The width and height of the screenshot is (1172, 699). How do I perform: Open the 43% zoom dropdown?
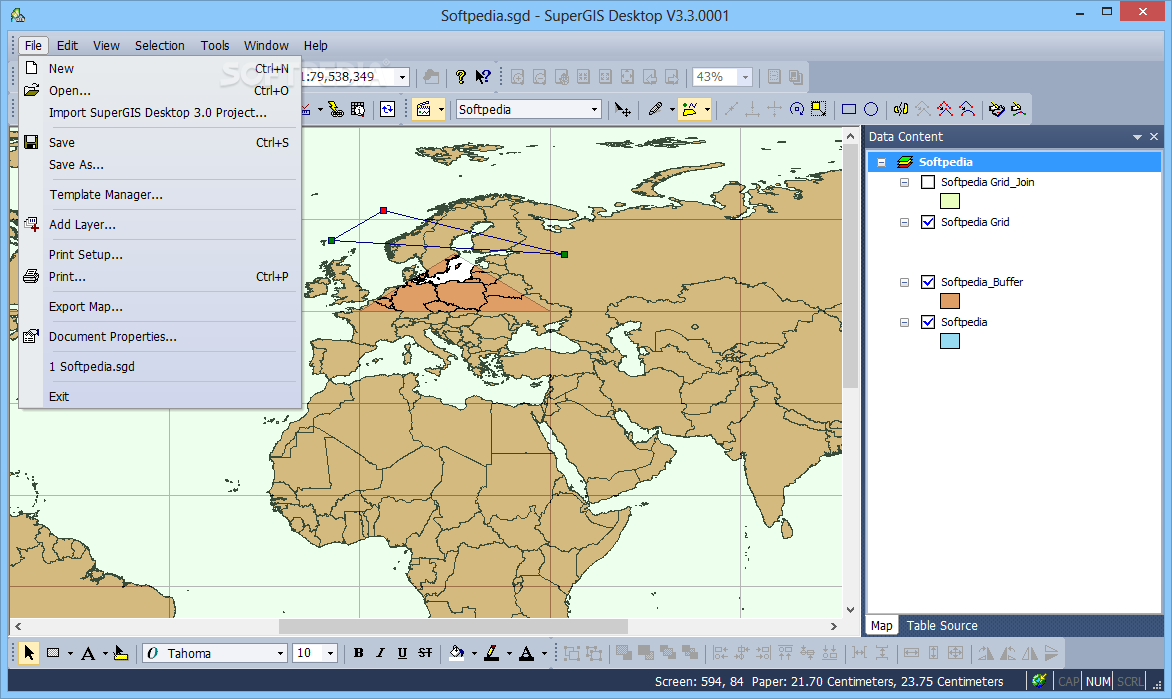[744, 77]
